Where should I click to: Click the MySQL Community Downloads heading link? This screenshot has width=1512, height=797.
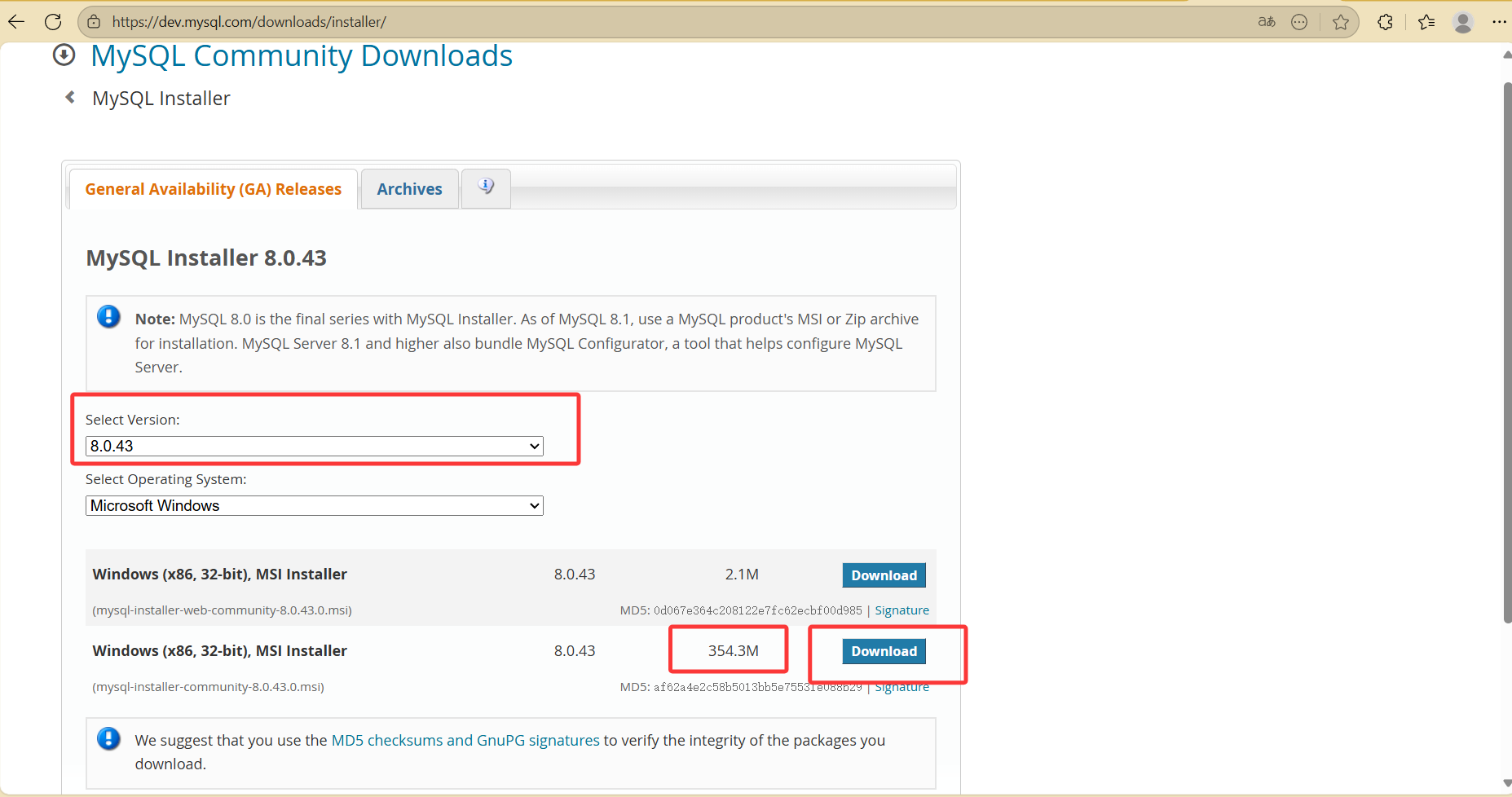click(x=302, y=55)
